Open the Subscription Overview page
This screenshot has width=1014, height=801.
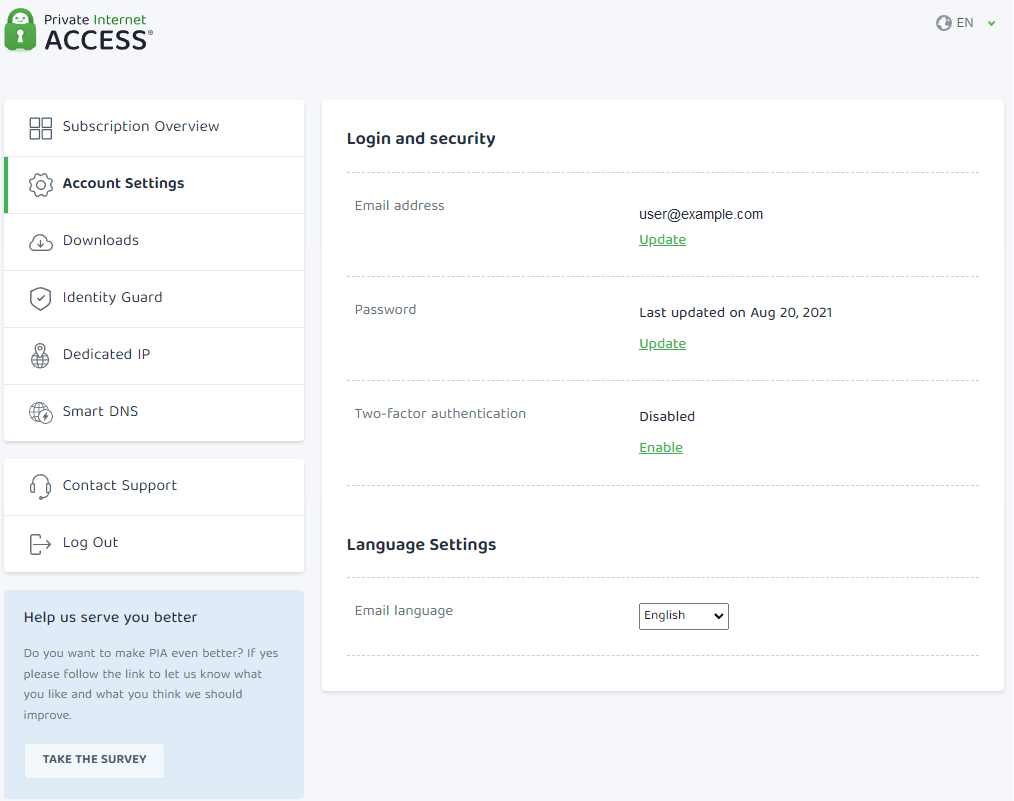(x=141, y=127)
